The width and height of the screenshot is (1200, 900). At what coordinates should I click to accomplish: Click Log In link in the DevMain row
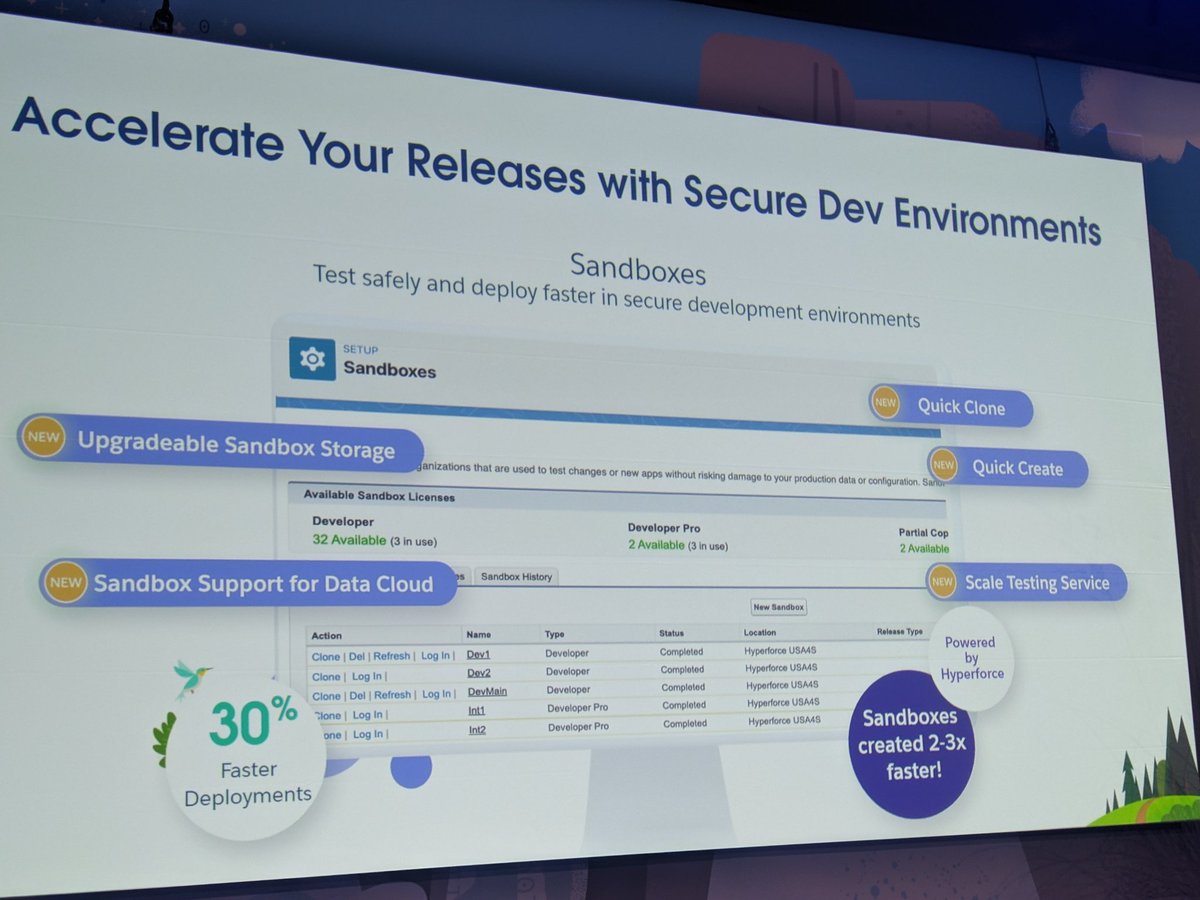(x=436, y=694)
